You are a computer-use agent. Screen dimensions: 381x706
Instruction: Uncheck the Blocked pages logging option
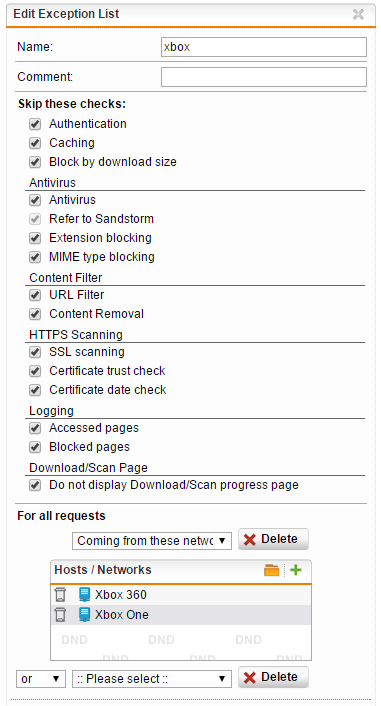coord(35,447)
